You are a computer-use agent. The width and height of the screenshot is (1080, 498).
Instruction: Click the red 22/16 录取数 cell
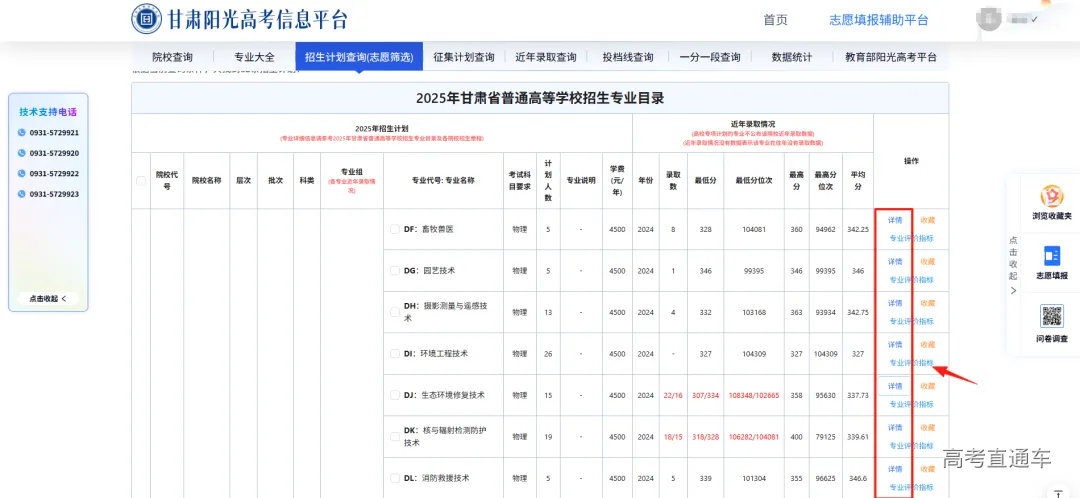click(x=673, y=395)
